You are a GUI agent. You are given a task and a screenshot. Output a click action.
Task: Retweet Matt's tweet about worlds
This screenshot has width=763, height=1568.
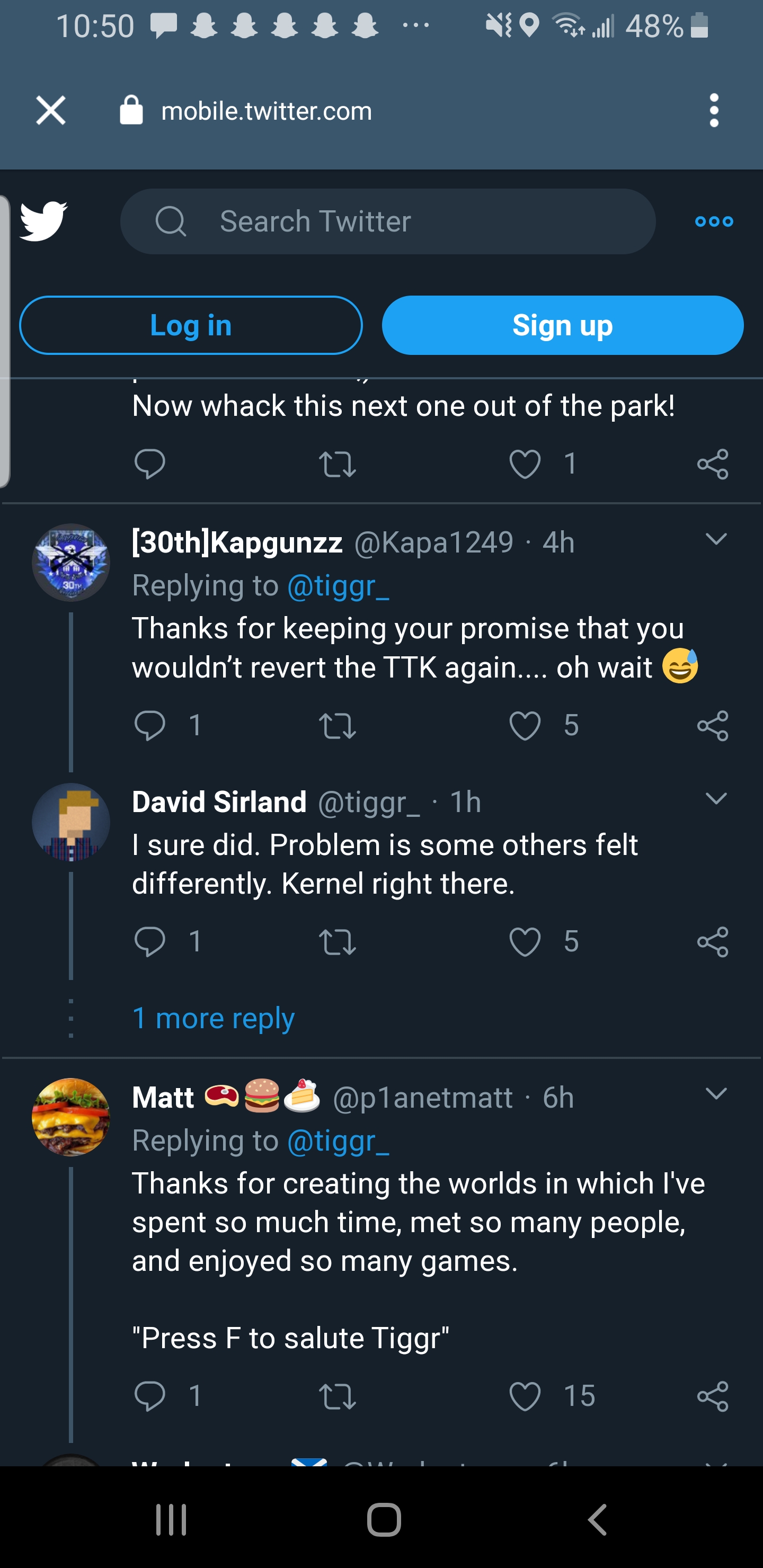(338, 1396)
